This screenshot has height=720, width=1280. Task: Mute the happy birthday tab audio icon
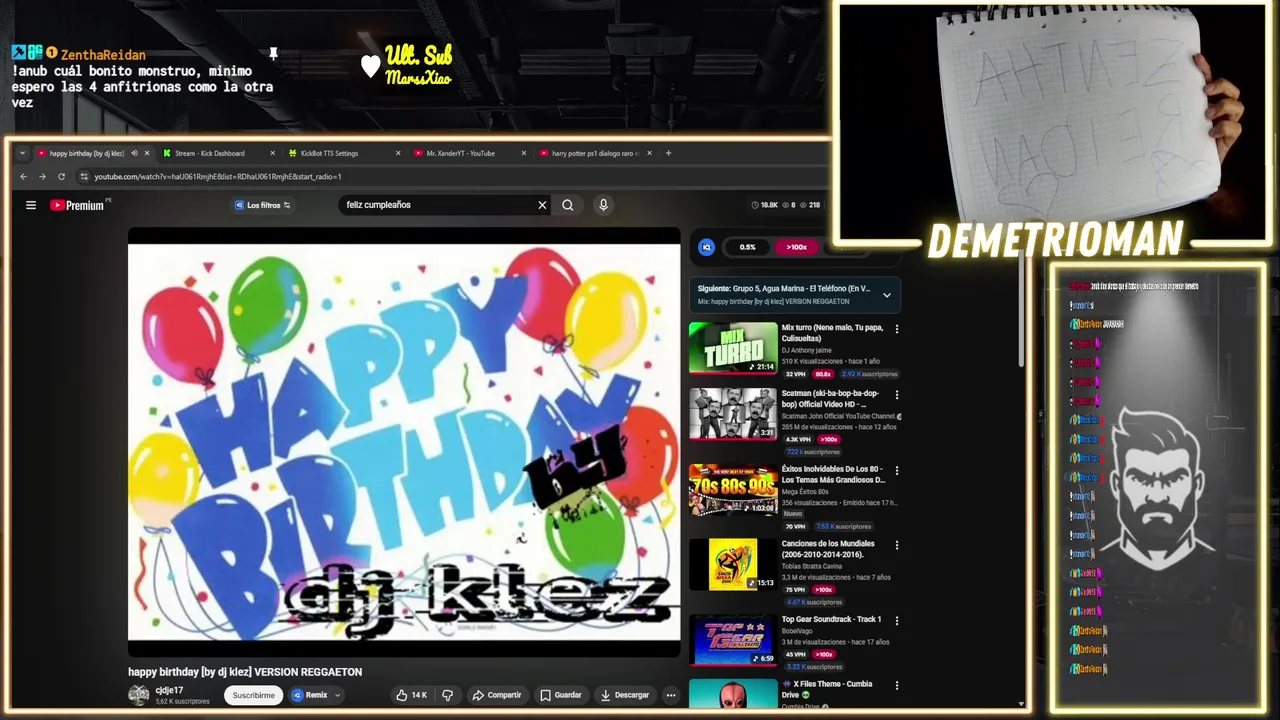pyautogui.click(x=134, y=153)
